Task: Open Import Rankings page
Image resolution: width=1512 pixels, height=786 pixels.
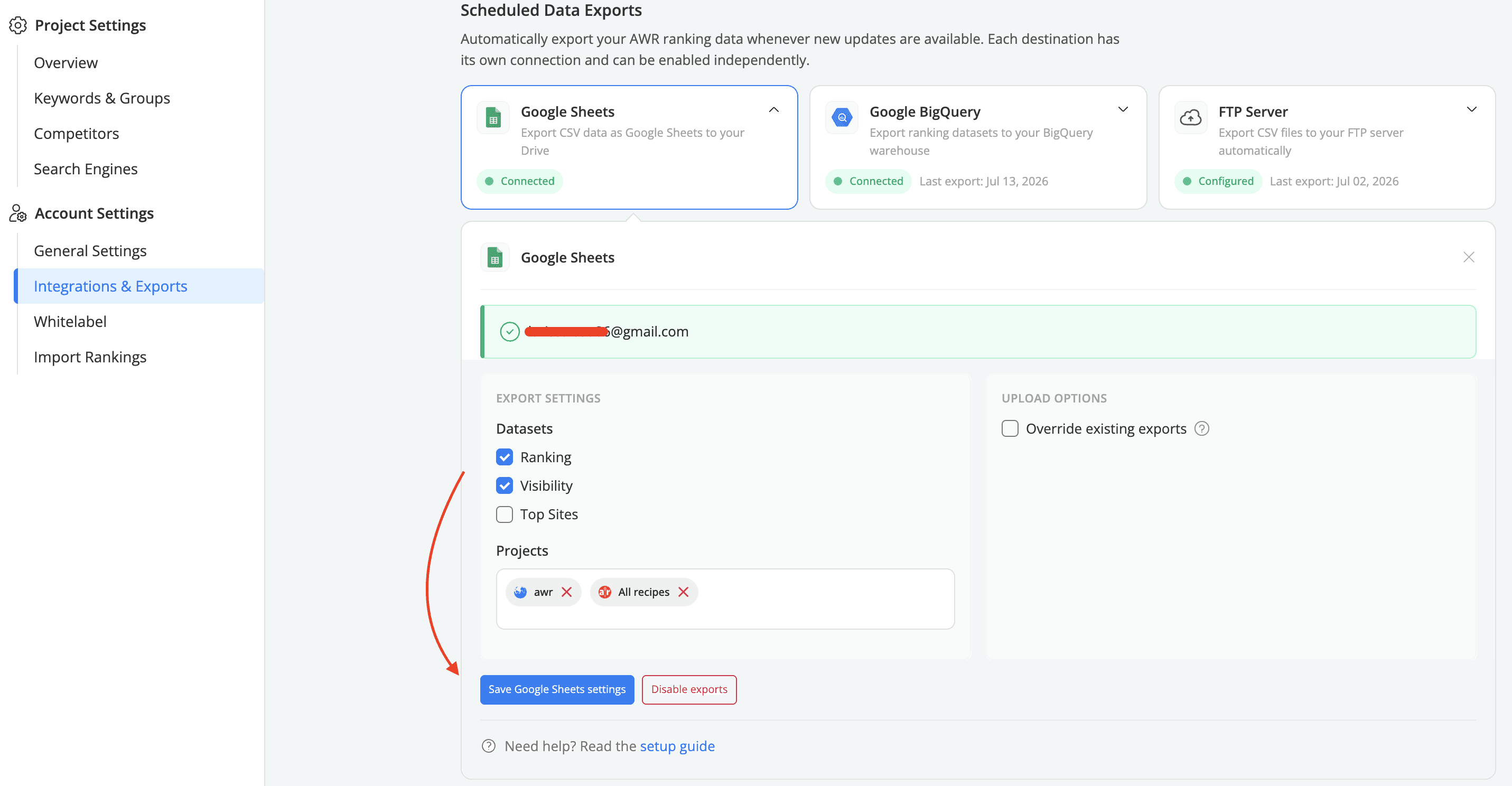Action: coord(90,357)
